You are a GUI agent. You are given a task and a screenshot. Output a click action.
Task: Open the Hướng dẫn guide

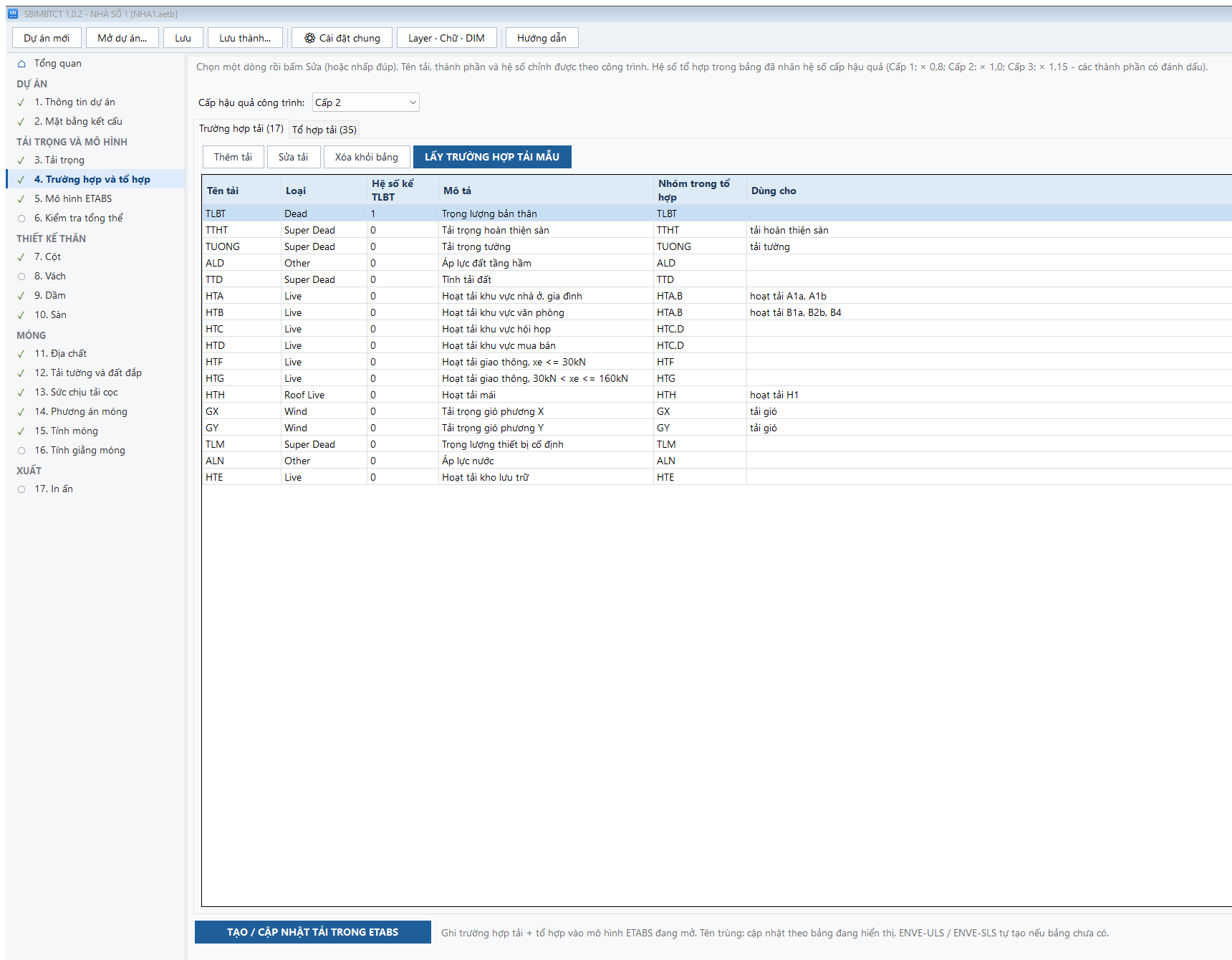tap(542, 38)
